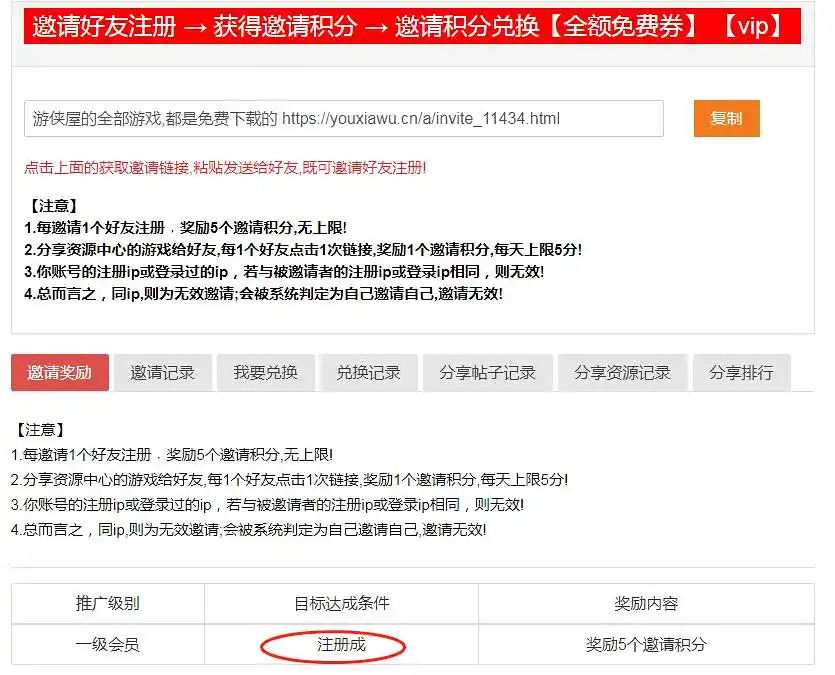Click the 目标达成条件 column header
835x675 pixels.
[341, 604]
